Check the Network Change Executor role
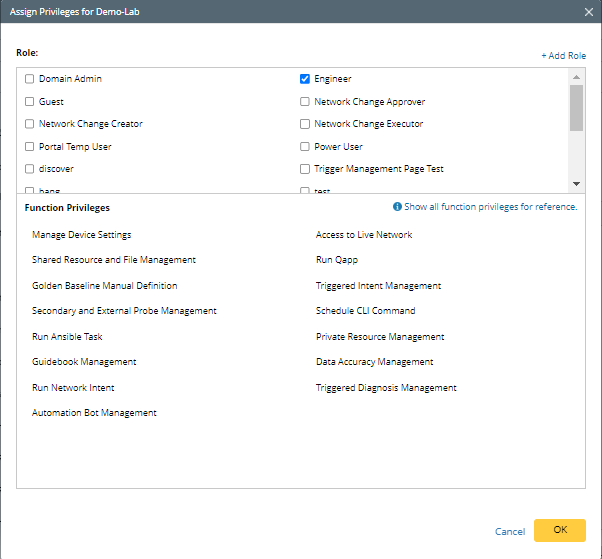This screenshot has width=602, height=559. (305, 124)
